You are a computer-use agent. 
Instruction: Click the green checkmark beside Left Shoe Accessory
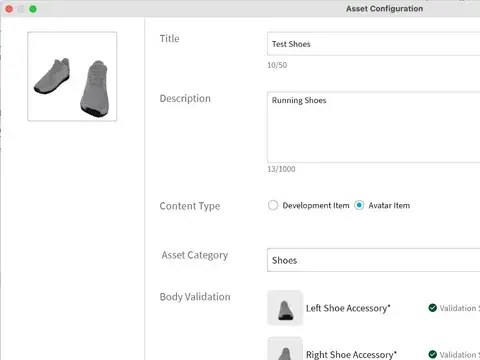tap(432, 308)
